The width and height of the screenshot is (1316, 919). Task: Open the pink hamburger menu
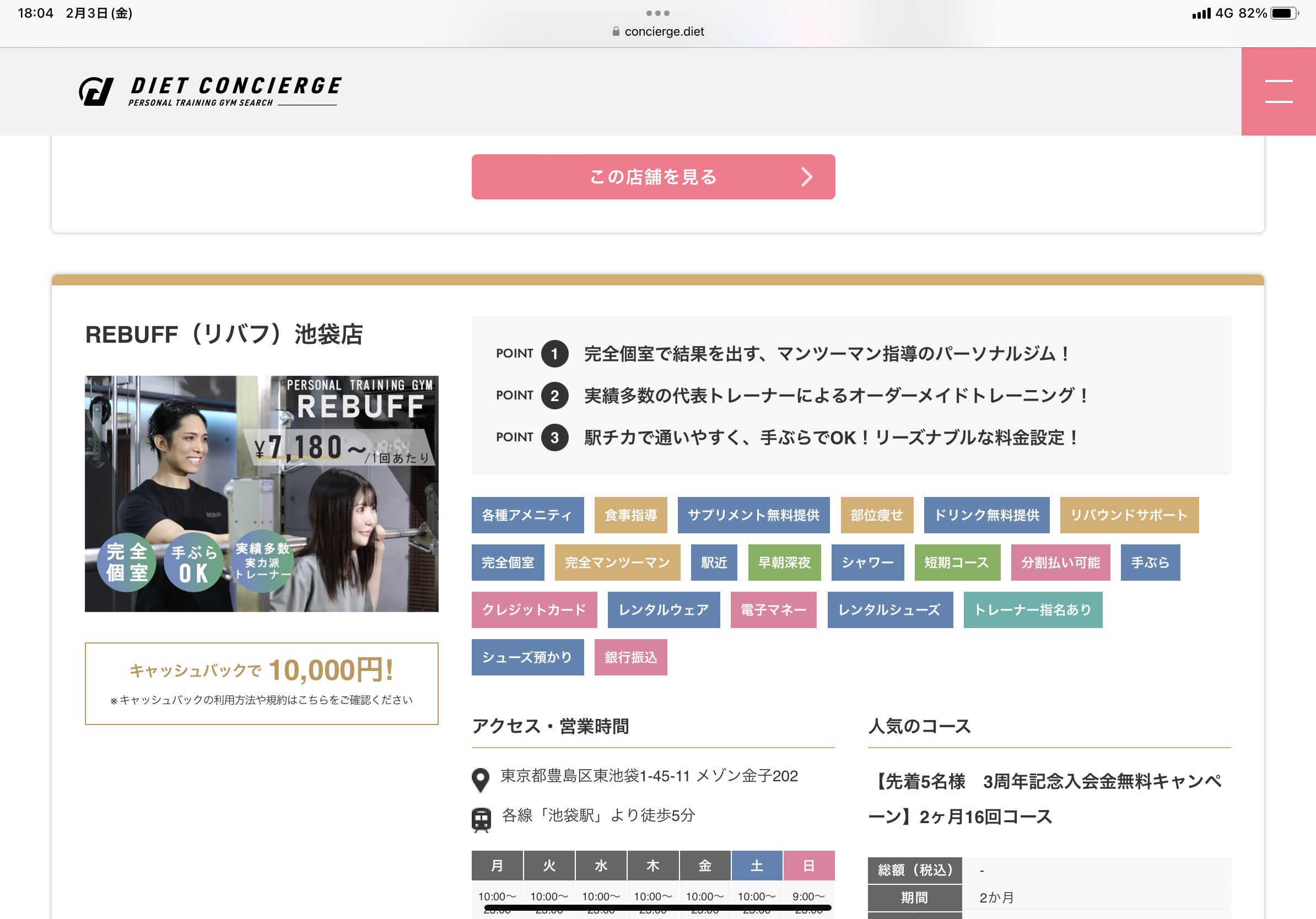click(1278, 91)
